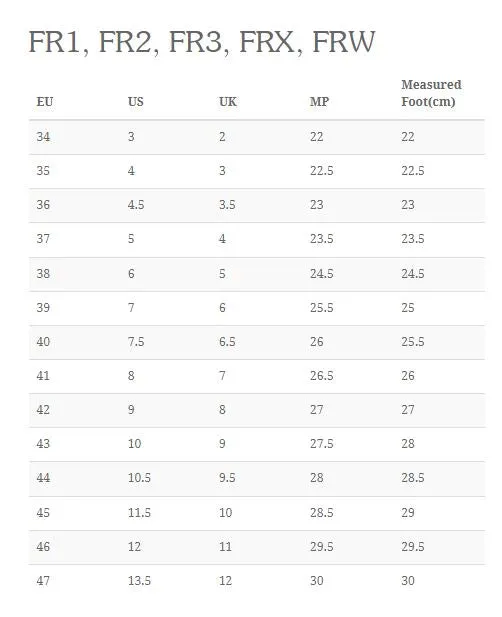Click UK size 6.5 cell
The image size is (502, 617).
click(227, 342)
